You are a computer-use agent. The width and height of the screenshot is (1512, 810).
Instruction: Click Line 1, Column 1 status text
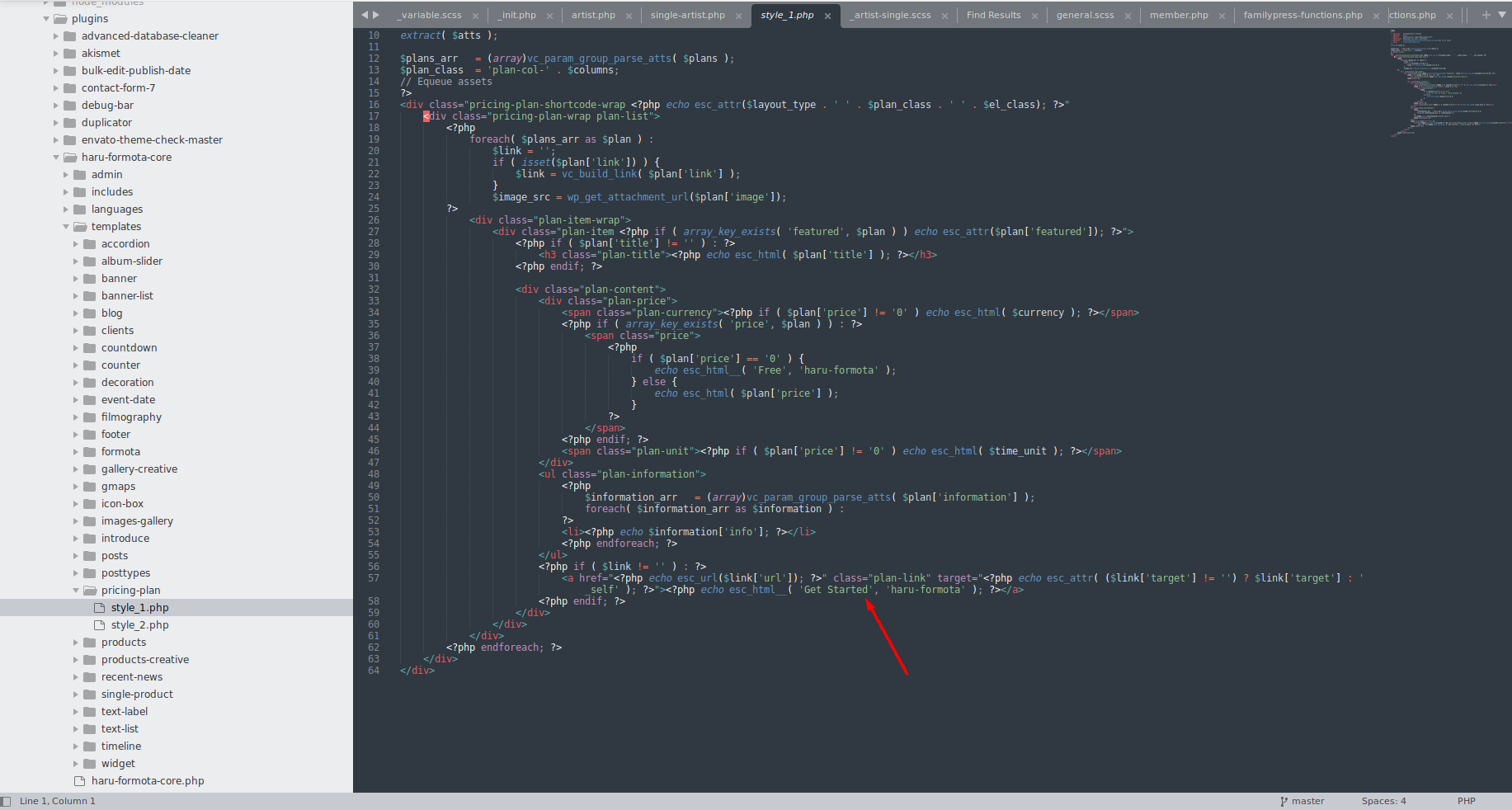pyautogui.click(x=58, y=801)
